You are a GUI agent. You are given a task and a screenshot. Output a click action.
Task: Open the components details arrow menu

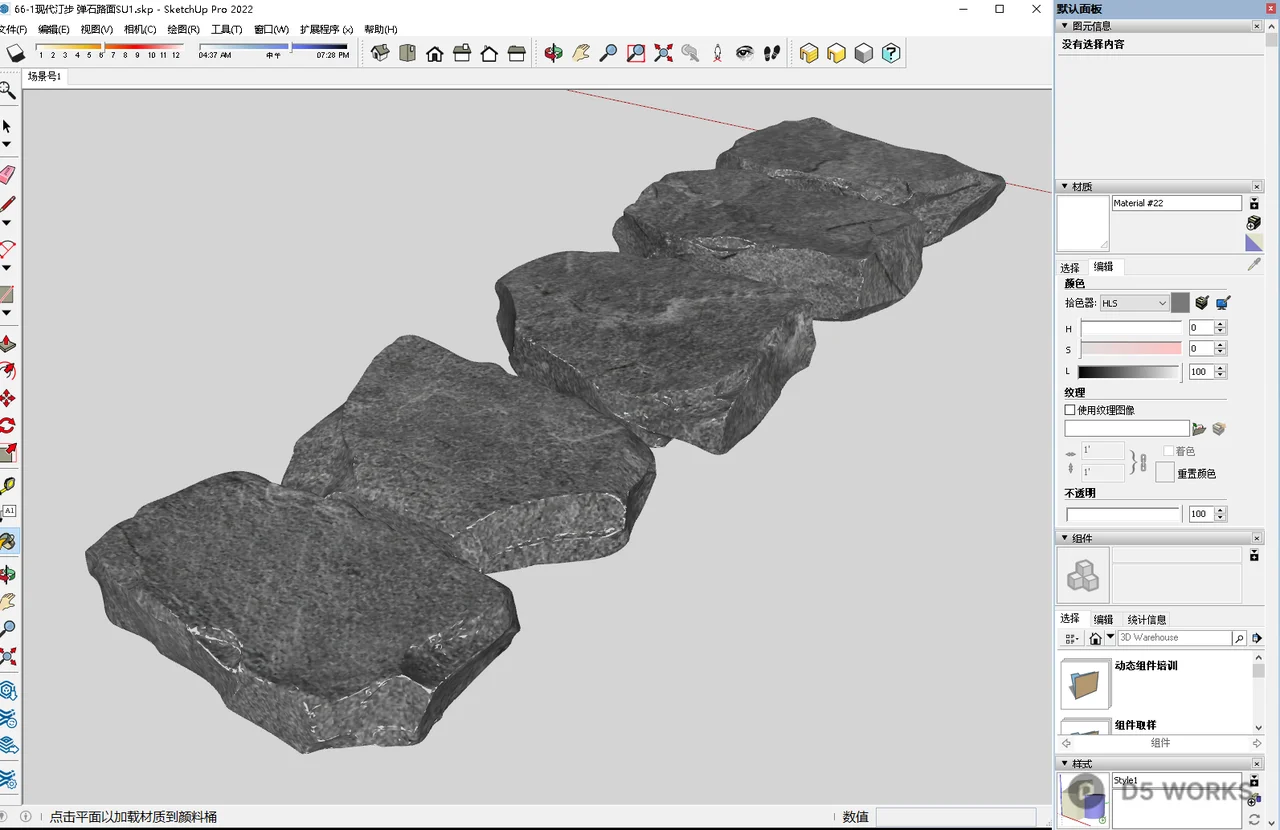pos(1257,638)
